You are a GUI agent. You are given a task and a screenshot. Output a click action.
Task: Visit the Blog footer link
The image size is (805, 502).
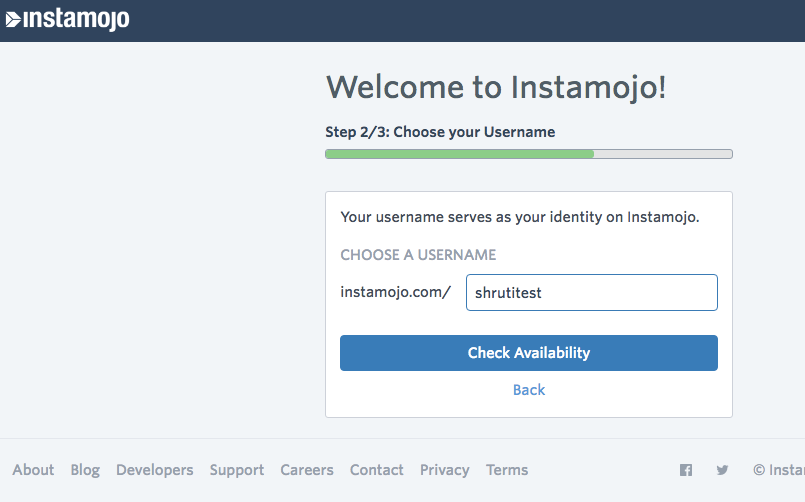tap(85, 470)
